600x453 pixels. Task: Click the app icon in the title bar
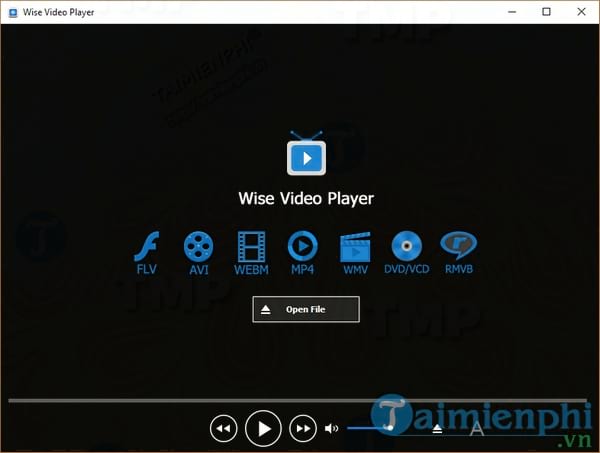point(13,12)
